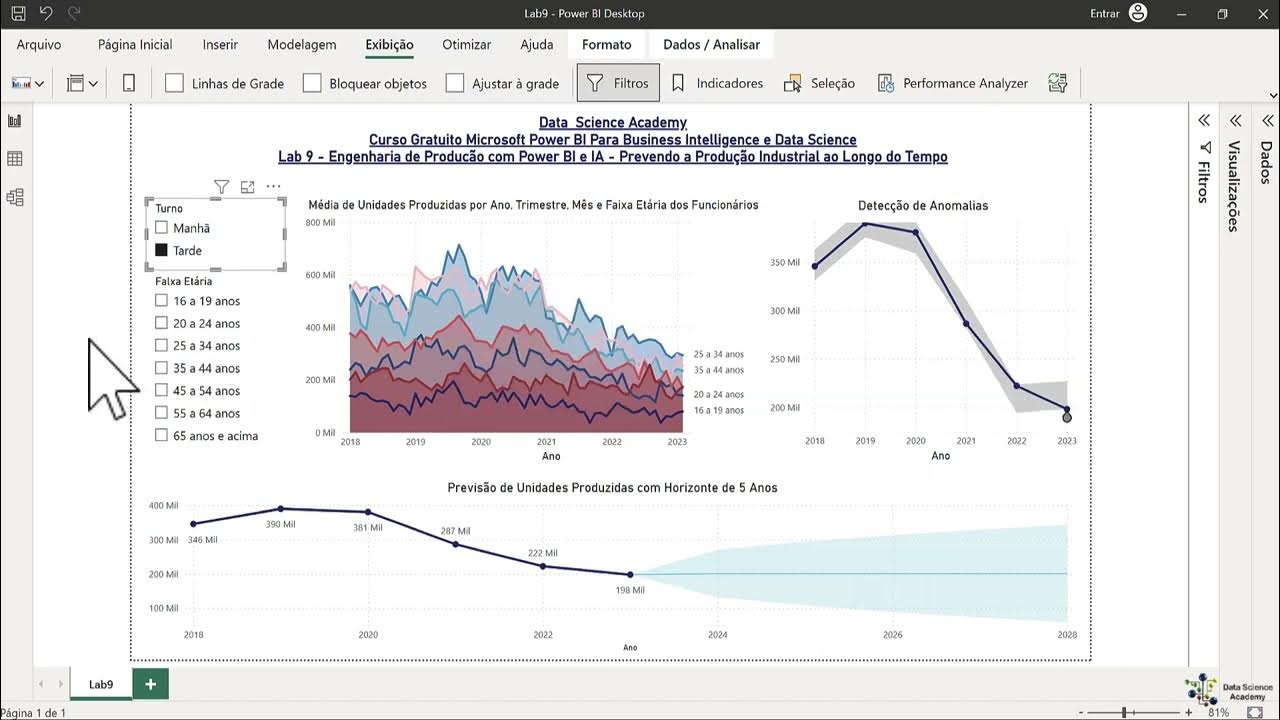Click zoom in plus button

tap(1189, 713)
